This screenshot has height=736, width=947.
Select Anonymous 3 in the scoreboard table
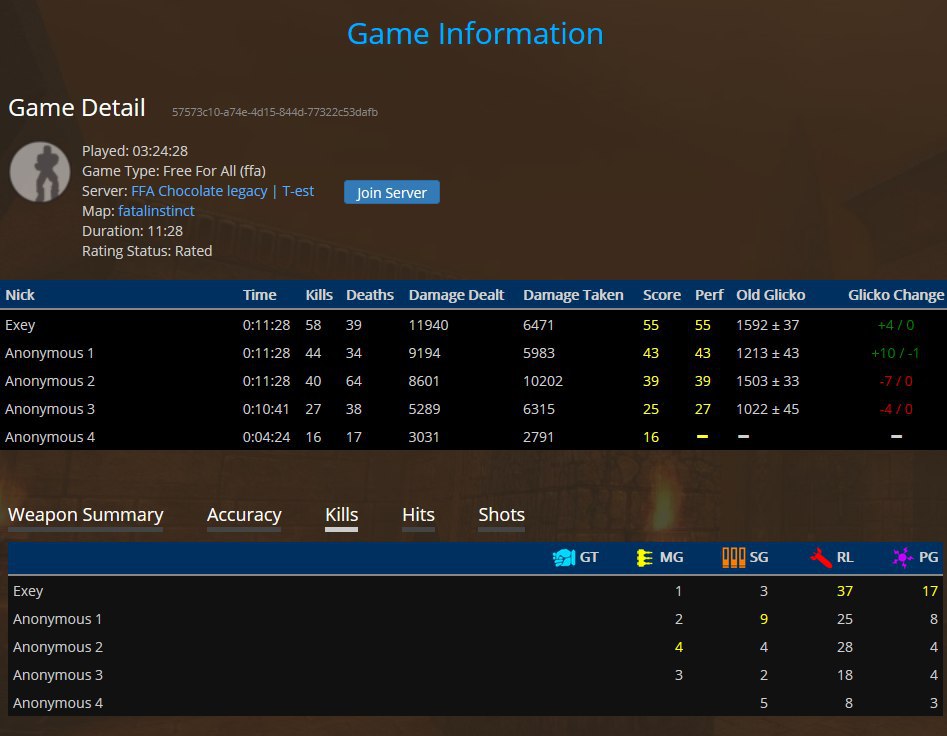[50, 409]
